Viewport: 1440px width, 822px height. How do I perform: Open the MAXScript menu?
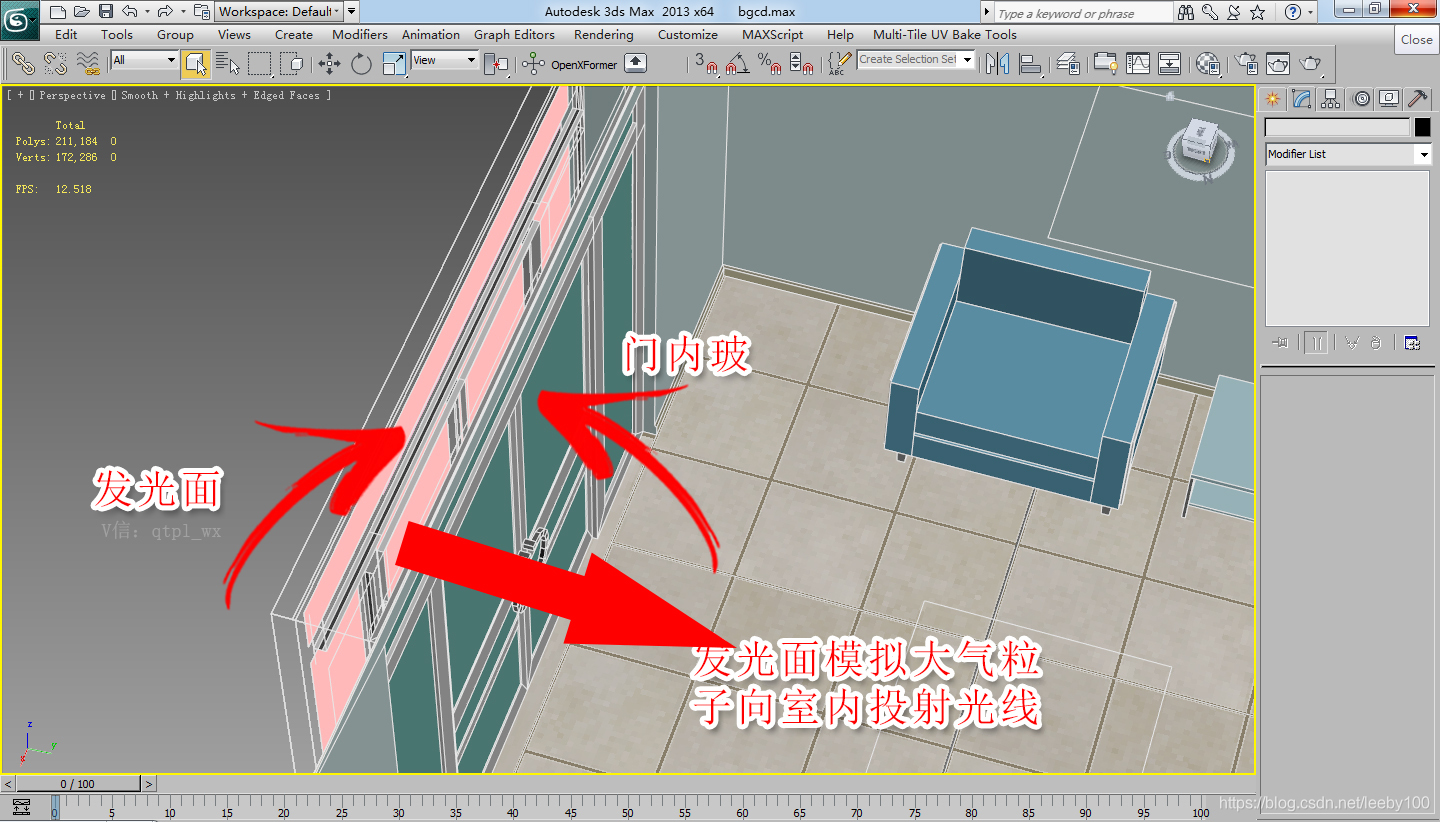[772, 34]
